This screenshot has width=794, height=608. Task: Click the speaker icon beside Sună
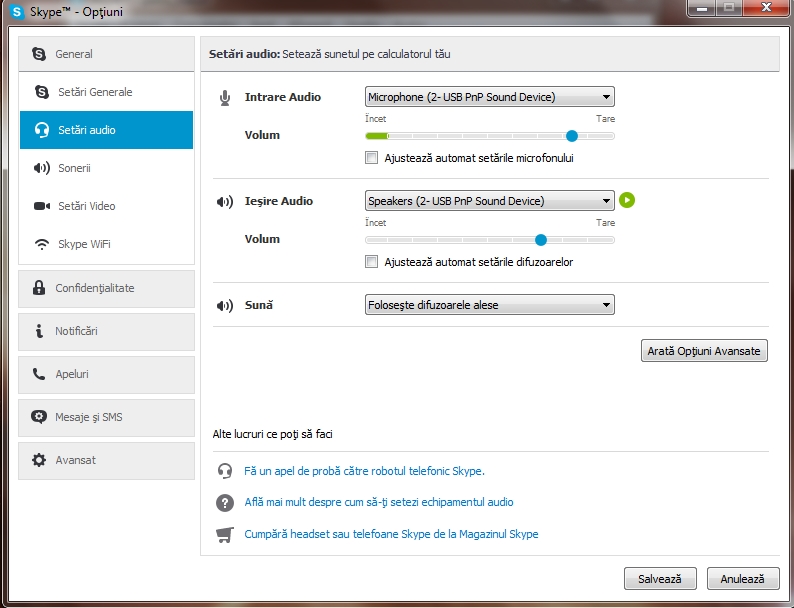225,305
